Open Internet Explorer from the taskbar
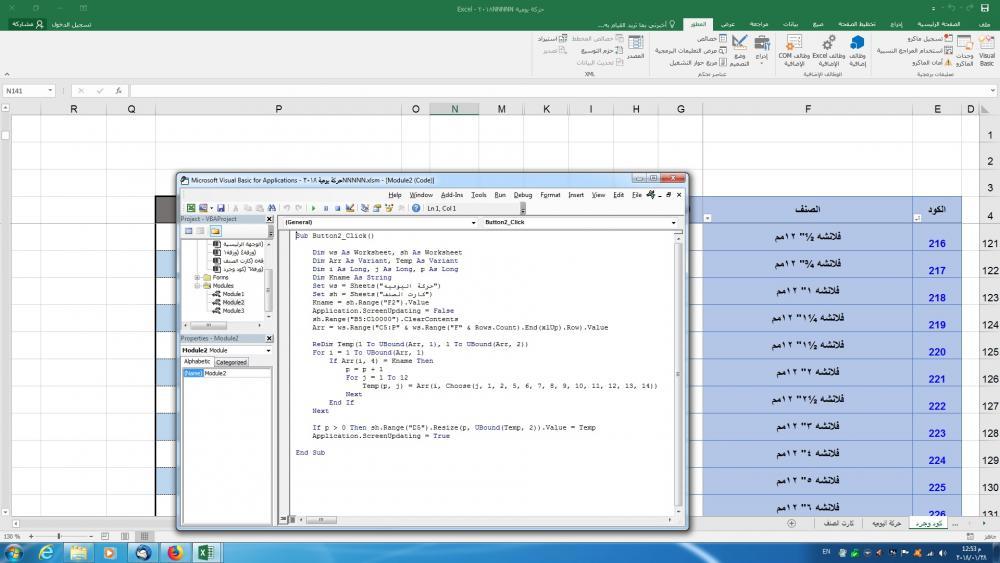 point(46,552)
